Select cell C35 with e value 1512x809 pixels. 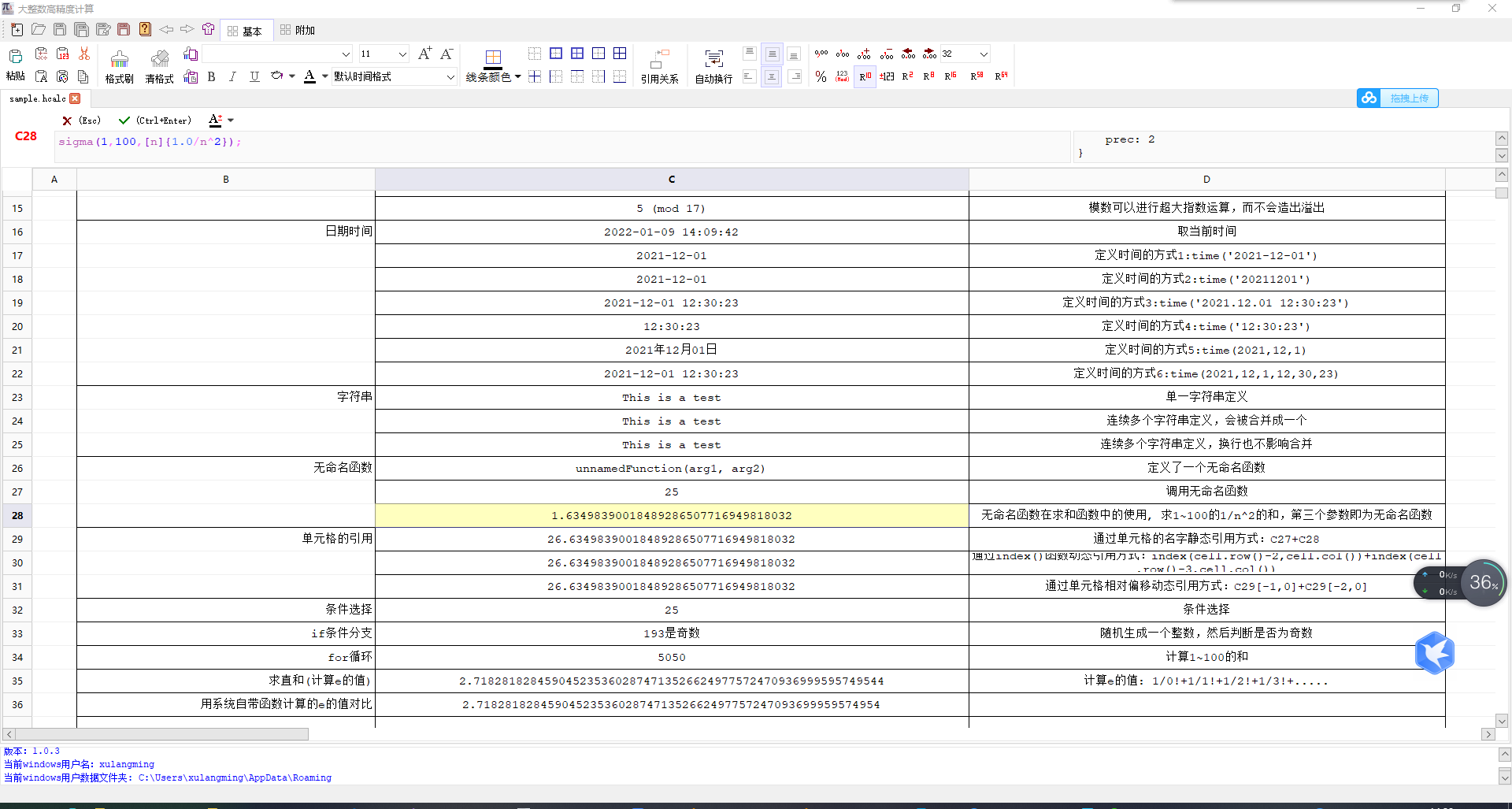point(672,681)
